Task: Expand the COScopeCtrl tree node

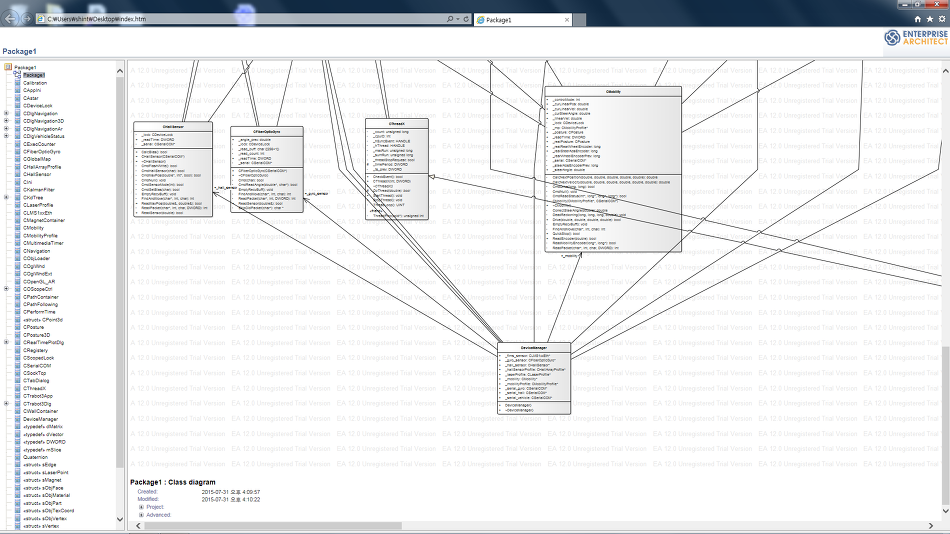Action: pyautogui.click(x=7, y=289)
